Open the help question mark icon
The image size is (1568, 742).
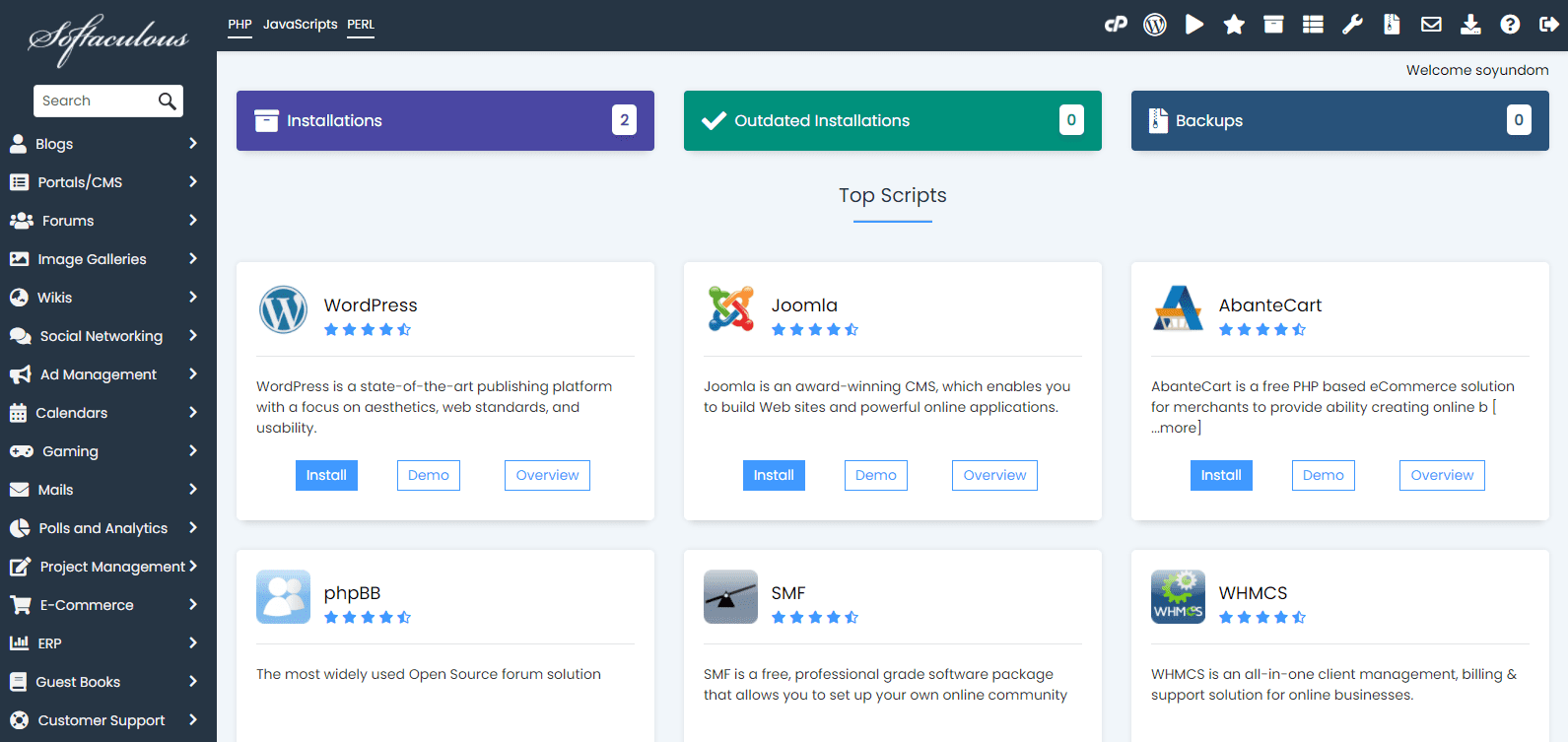pos(1510,25)
